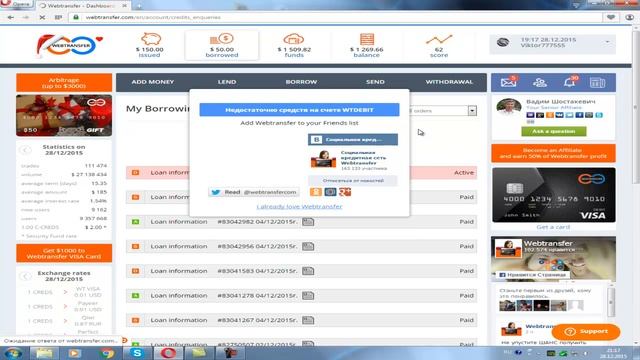The image size is (640, 360).
Task: Click senior affiliate profile photo
Action: (x=509, y=107)
